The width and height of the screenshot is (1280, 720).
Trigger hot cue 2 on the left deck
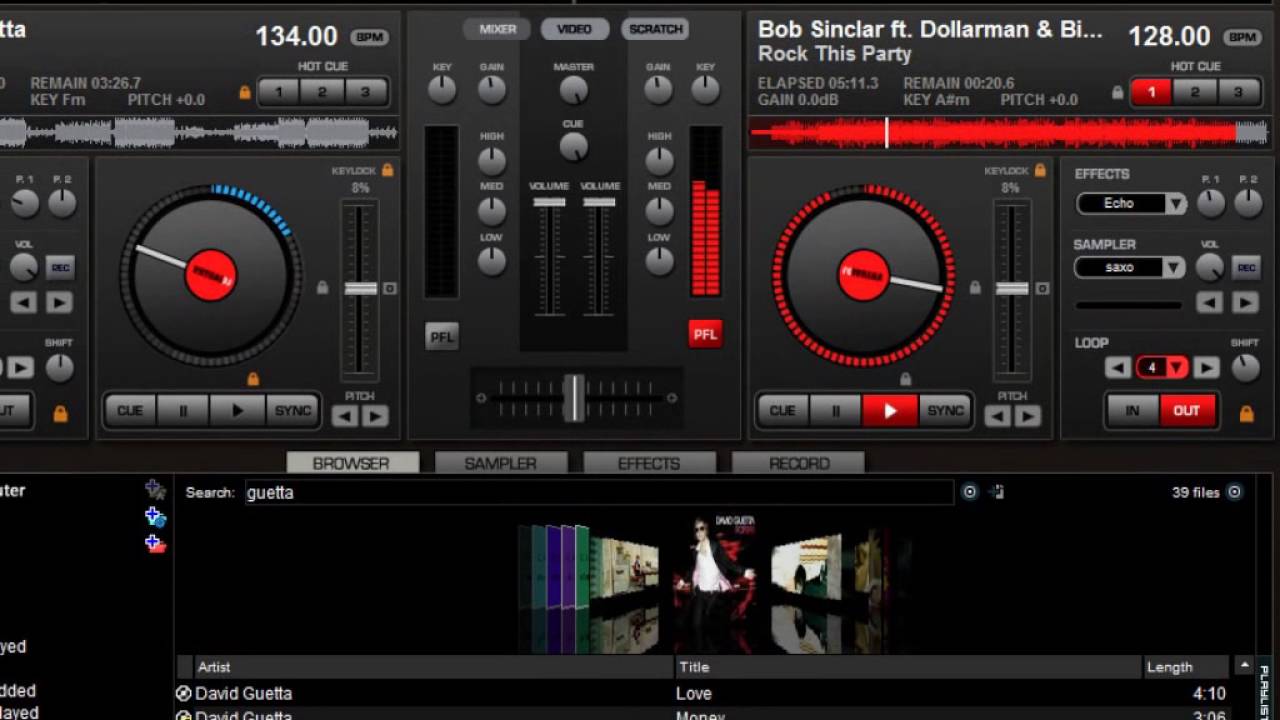click(322, 92)
